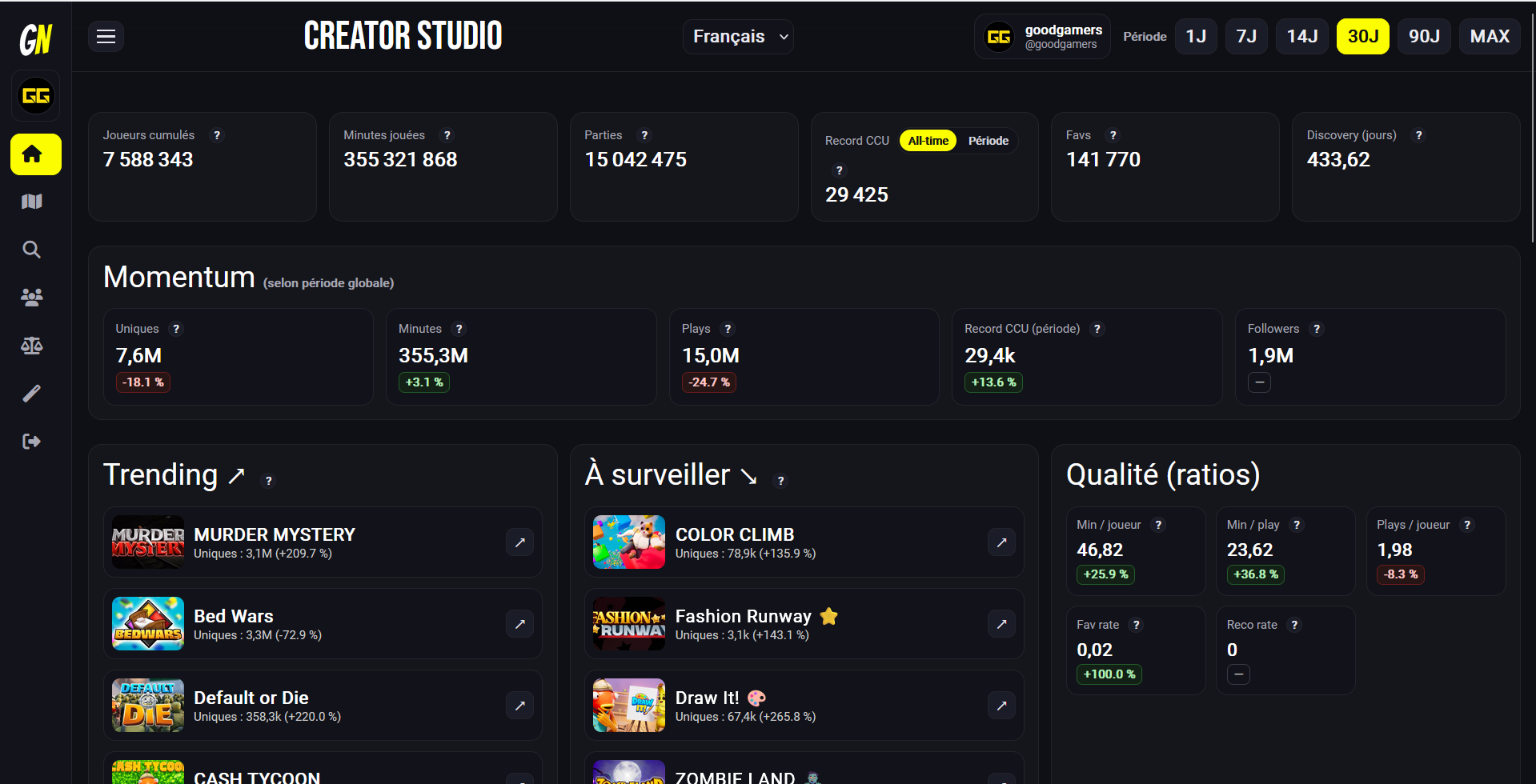Select the pencil edit sidebar icon
The width and height of the screenshot is (1536, 784).
[x=32, y=394]
